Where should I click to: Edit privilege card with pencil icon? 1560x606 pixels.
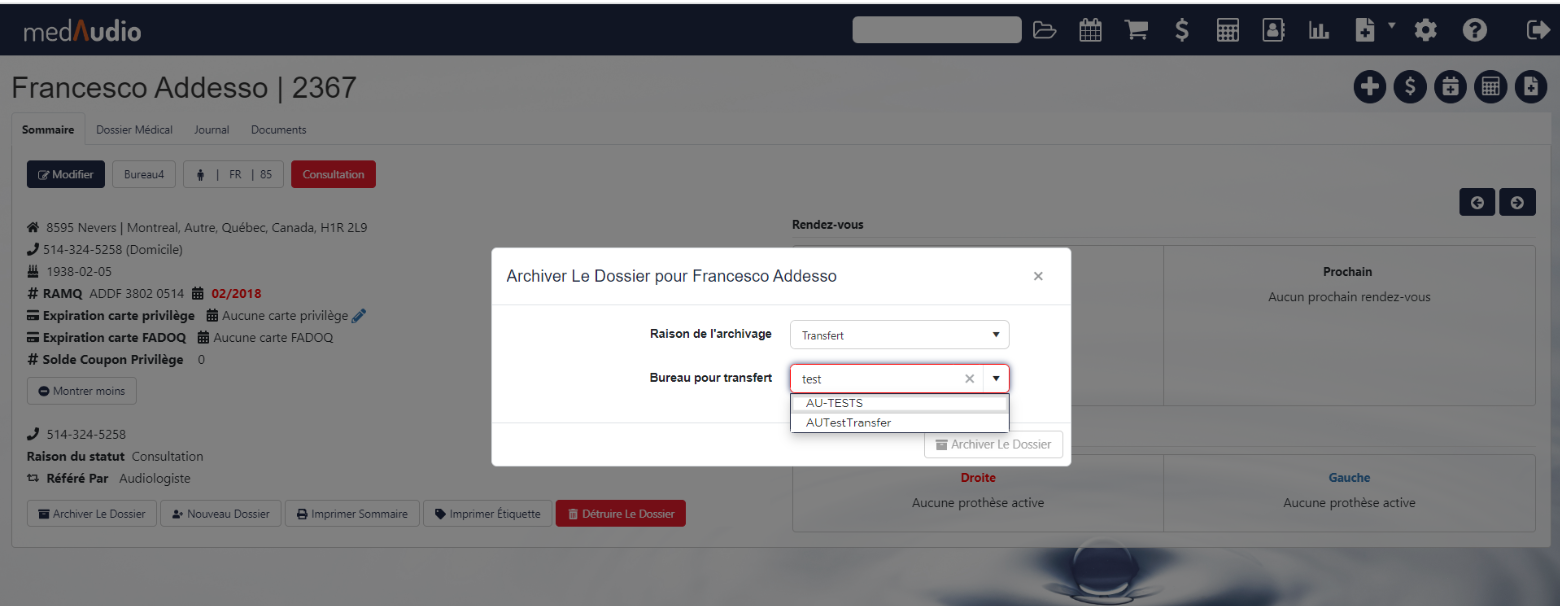coord(360,316)
